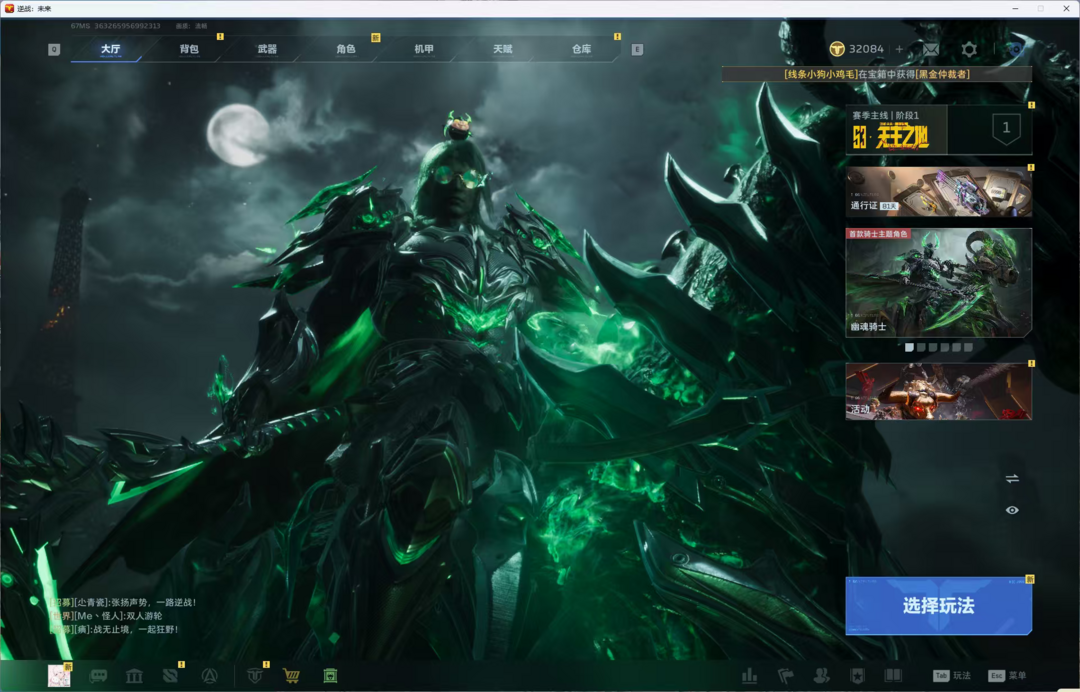Click the green container icon
Image resolution: width=1080 pixels, height=692 pixels.
(330, 676)
